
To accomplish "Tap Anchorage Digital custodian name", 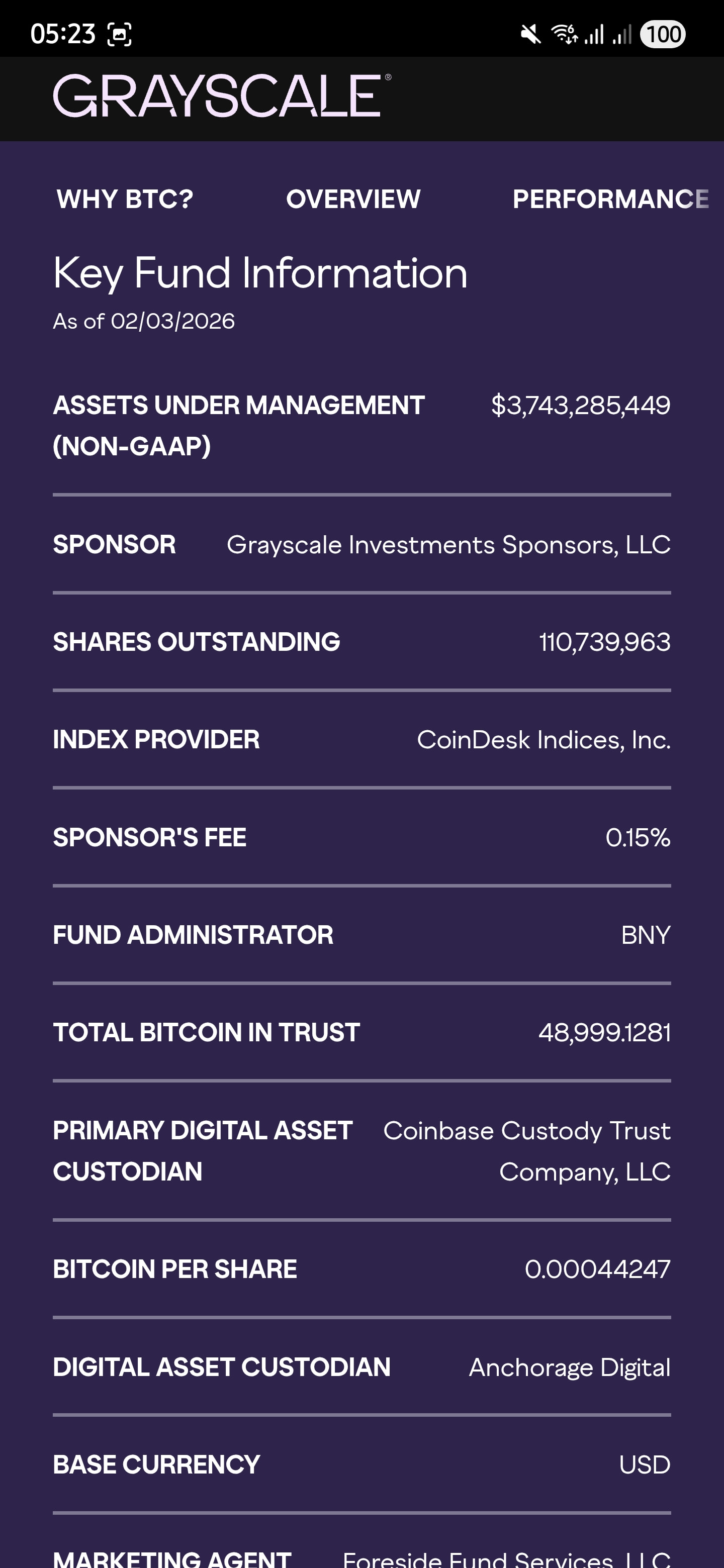I will [x=569, y=1367].
